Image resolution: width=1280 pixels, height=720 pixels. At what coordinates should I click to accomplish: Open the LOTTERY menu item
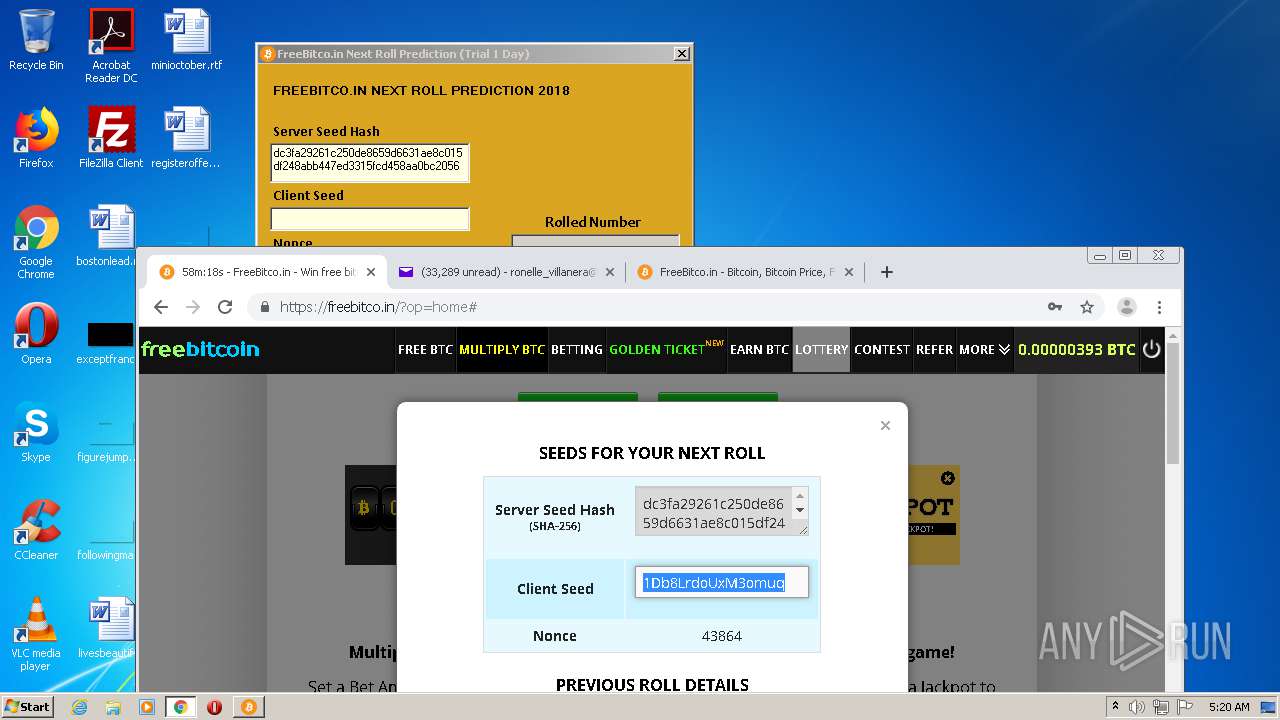[x=821, y=350]
